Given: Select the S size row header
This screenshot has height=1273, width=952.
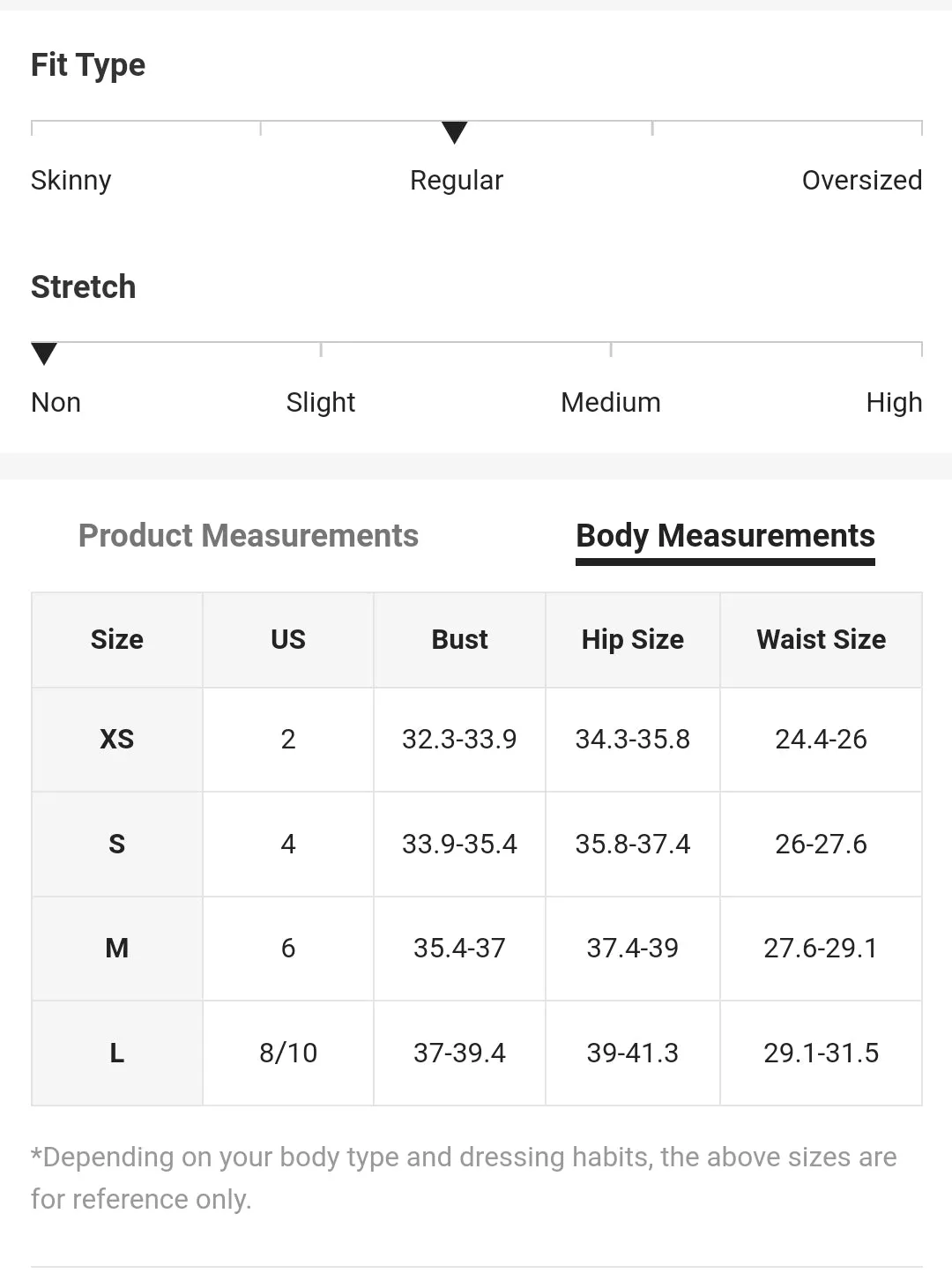Looking at the screenshot, I should (117, 844).
